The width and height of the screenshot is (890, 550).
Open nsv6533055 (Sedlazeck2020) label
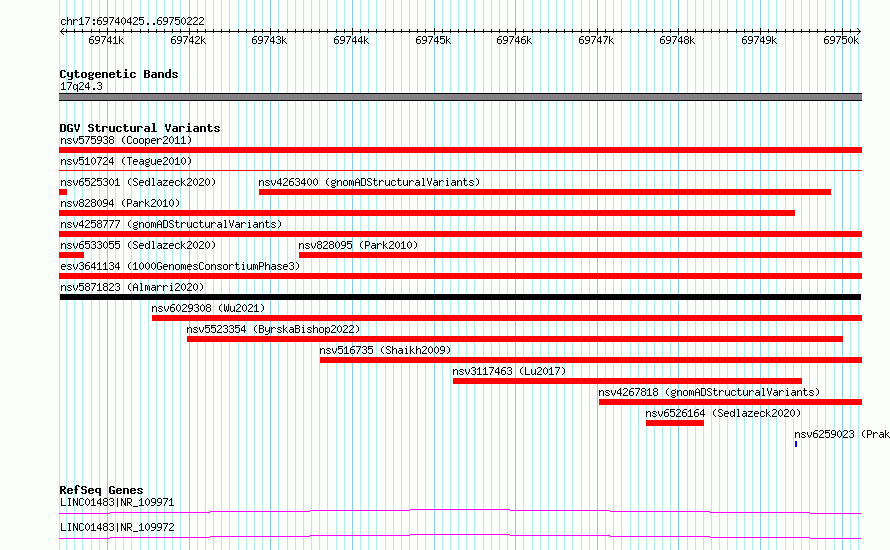click(x=138, y=245)
